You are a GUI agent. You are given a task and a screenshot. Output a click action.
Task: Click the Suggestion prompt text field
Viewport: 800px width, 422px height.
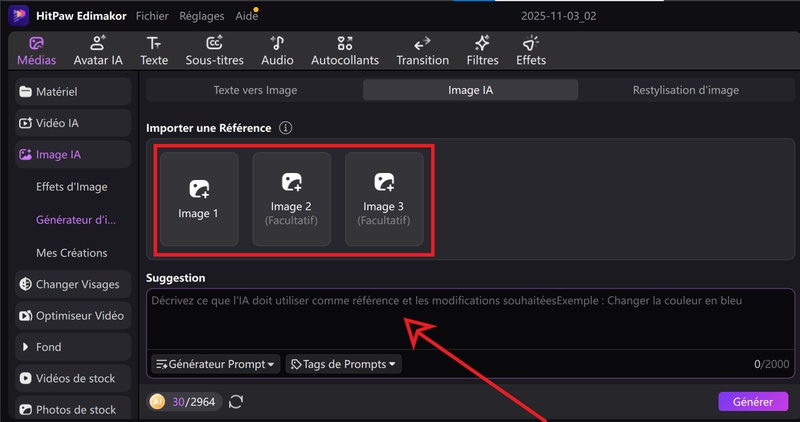pyautogui.click(x=470, y=319)
